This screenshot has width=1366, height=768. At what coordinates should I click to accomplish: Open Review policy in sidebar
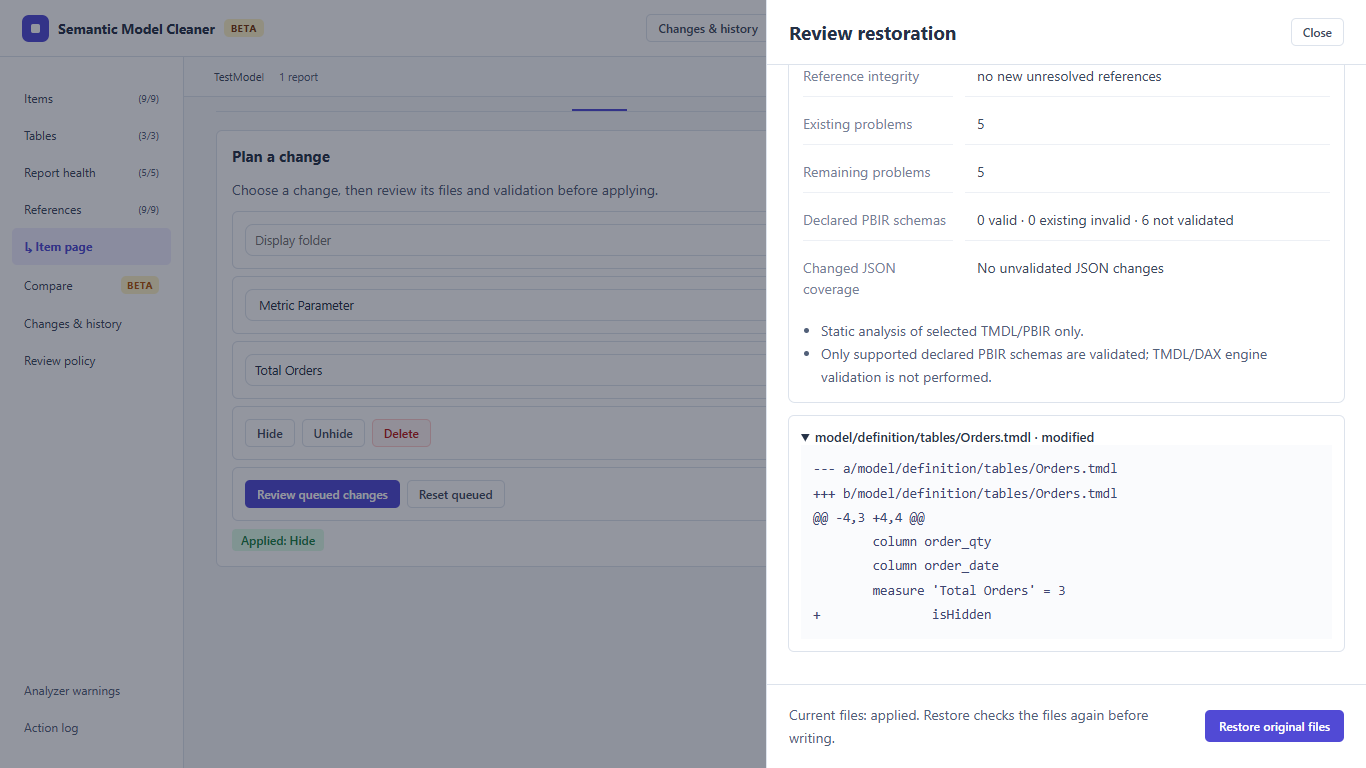91,361
